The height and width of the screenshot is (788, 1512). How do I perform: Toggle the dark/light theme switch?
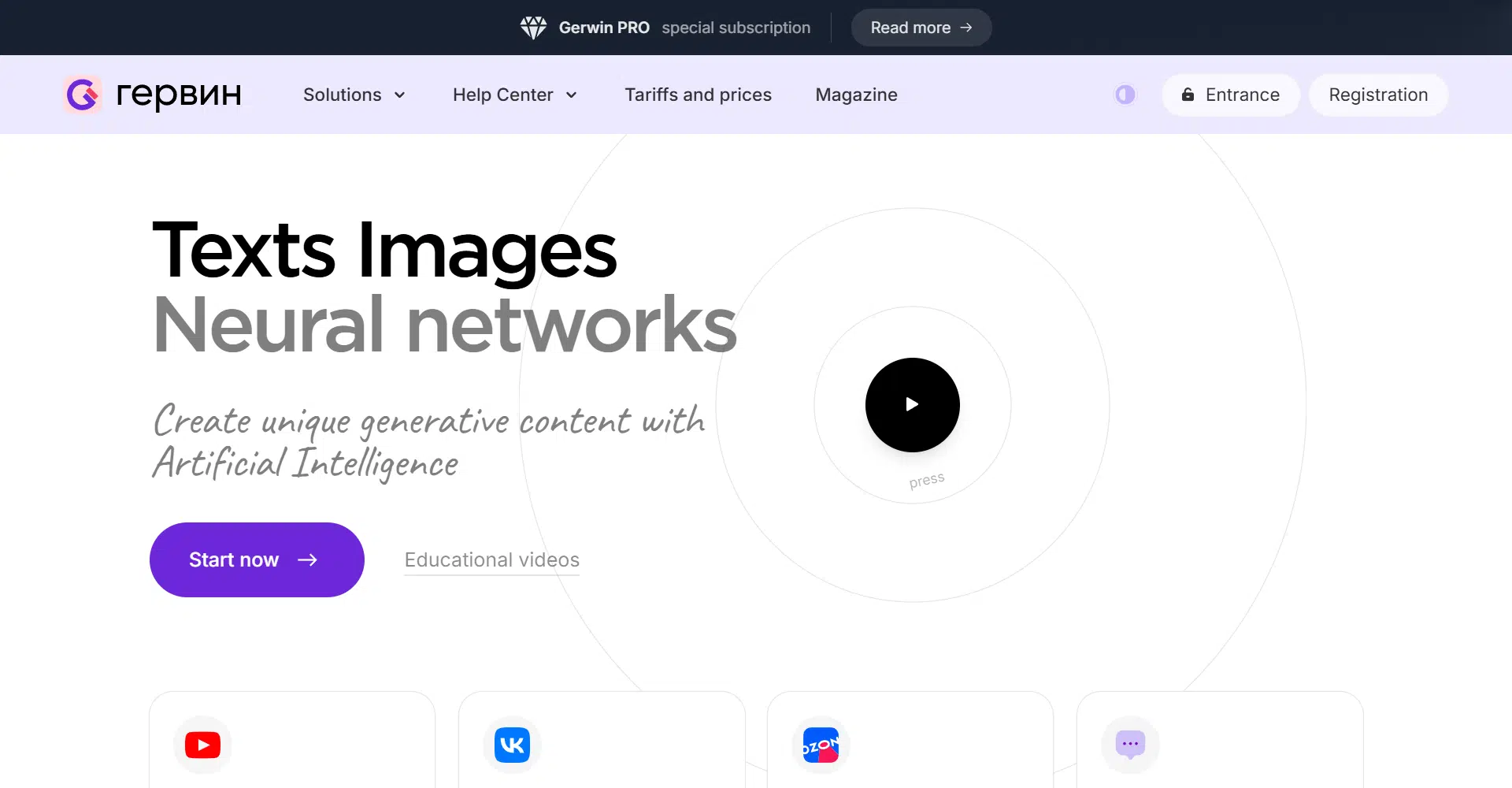(1125, 95)
